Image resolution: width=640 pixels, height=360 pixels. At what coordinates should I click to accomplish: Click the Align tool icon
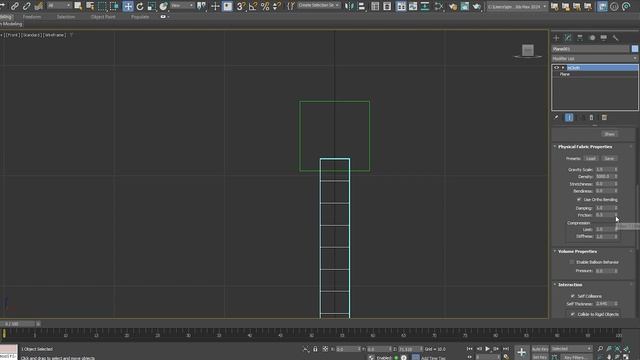click(x=362, y=6)
